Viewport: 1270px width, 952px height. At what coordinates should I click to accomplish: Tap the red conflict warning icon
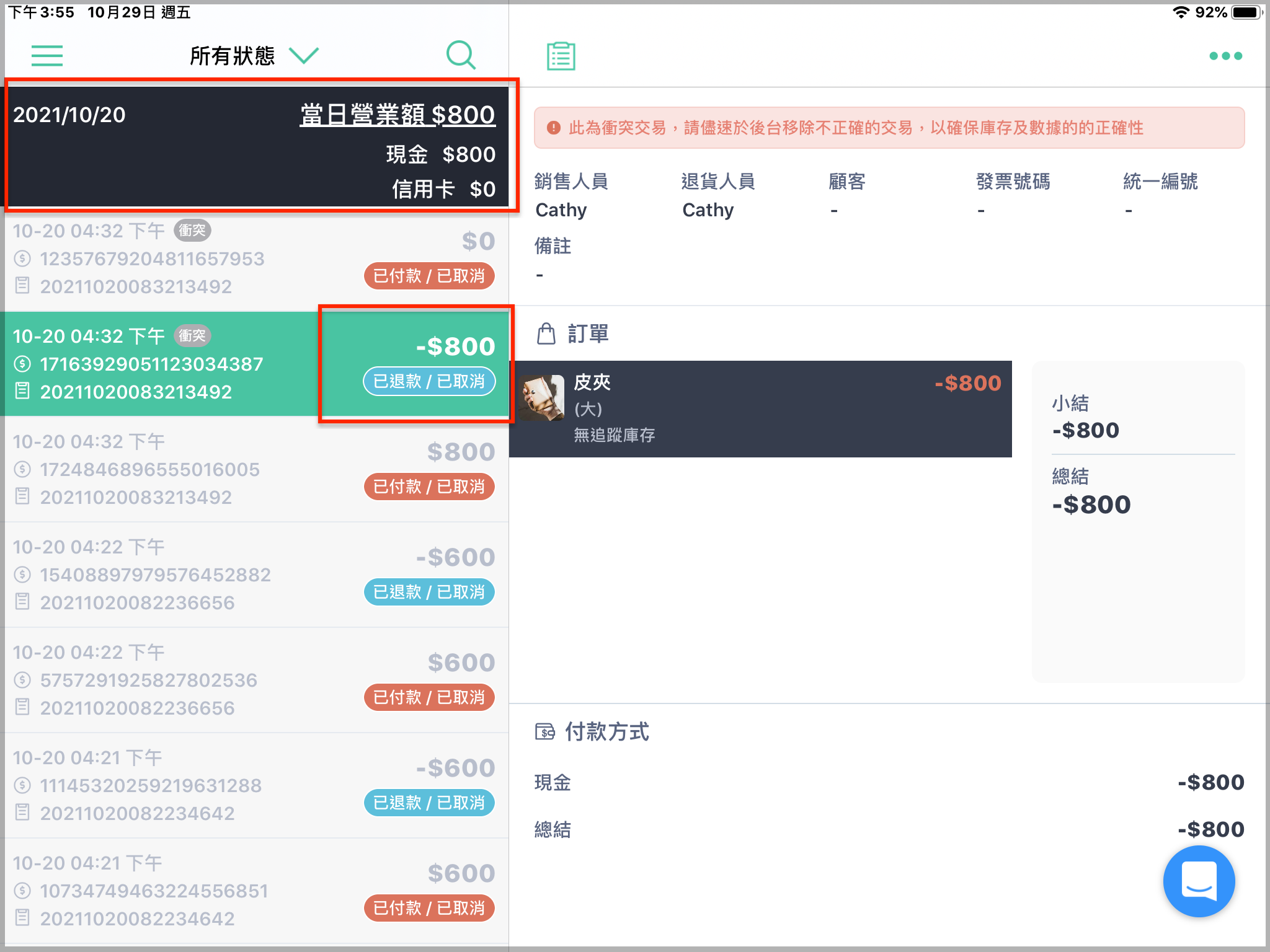[553, 128]
